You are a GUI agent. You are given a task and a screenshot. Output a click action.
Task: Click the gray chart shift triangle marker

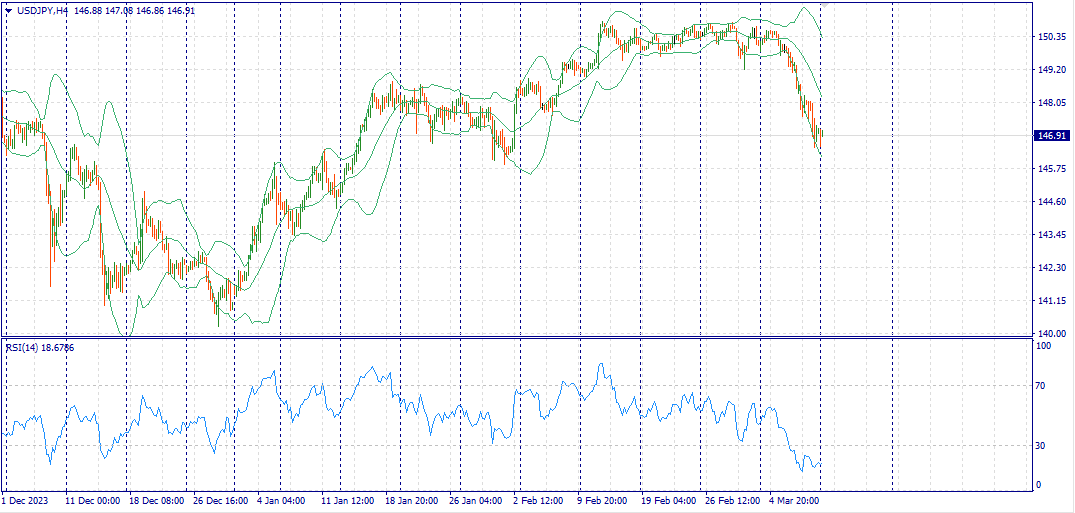(x=822, y=5)
